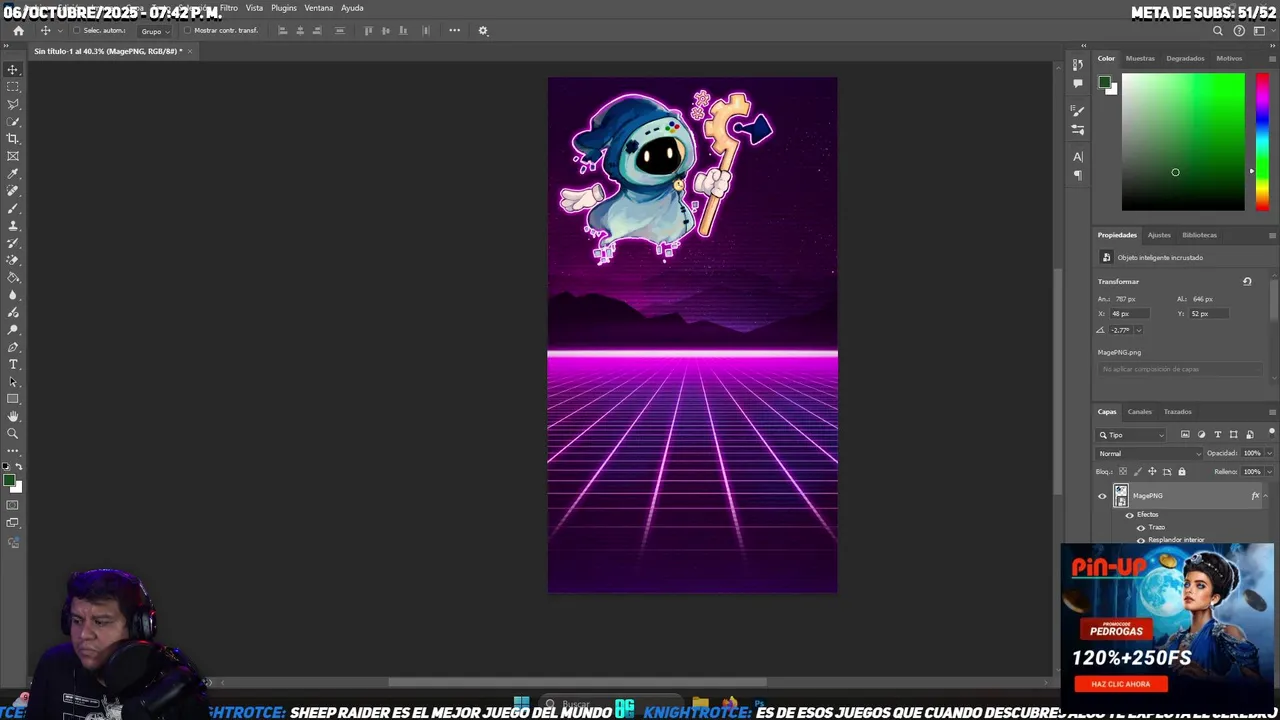Click the three-dots more options icon
1280x720 pixels.
pos(454,31)
